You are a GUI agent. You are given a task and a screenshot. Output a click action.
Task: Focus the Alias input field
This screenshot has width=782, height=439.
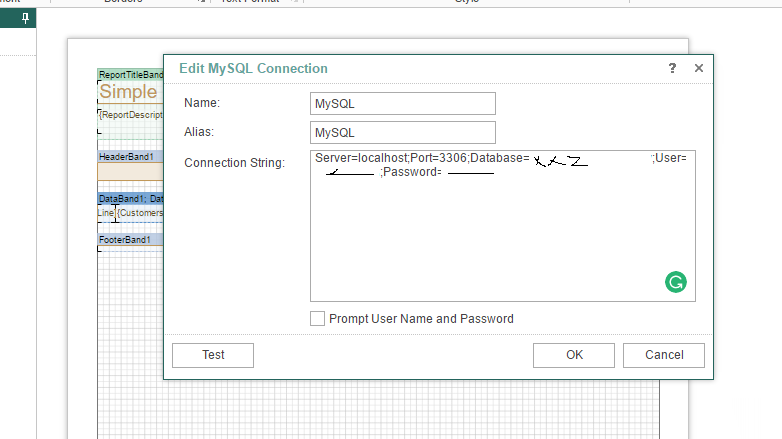[403, 133]
